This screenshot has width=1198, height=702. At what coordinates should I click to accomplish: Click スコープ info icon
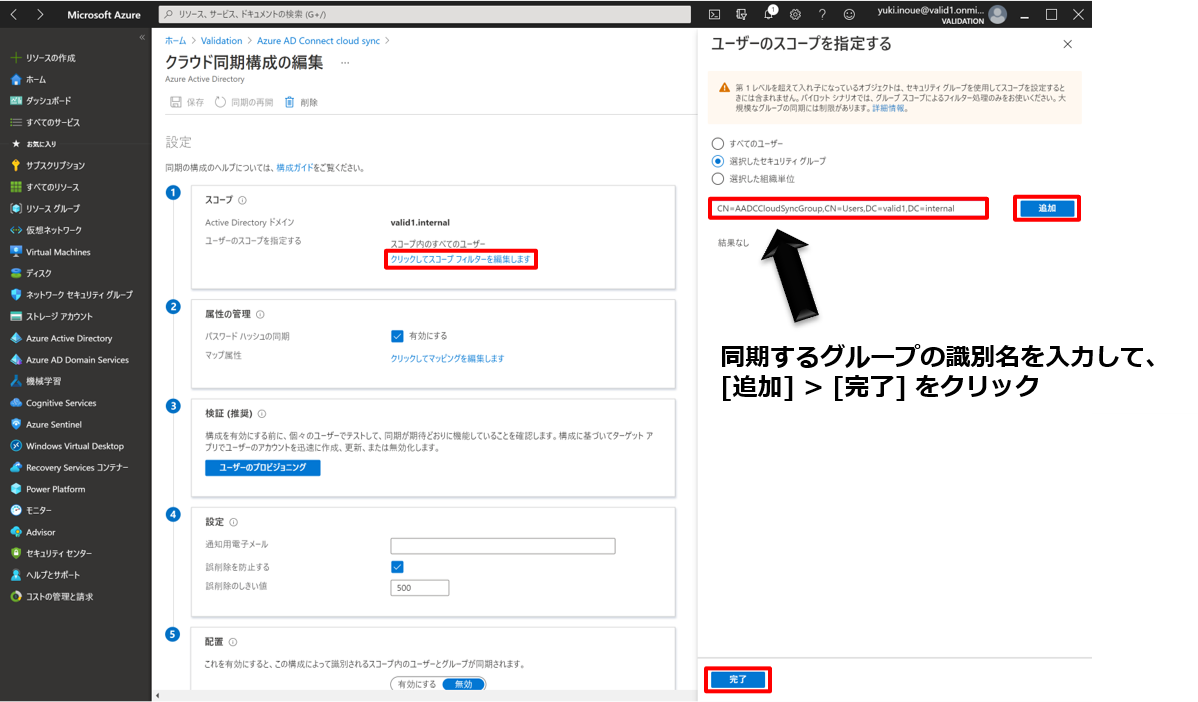[242, 200]
